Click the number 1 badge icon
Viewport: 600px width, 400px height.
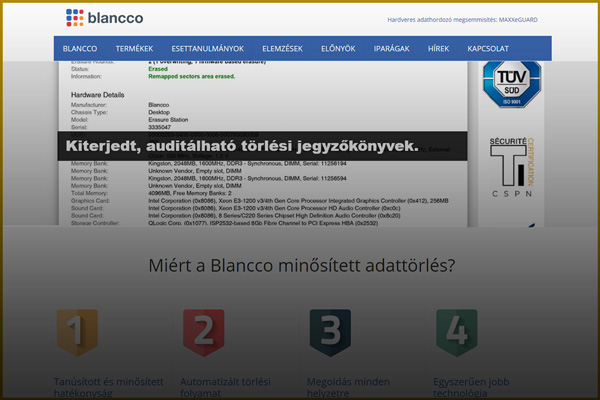coord(77,332)
